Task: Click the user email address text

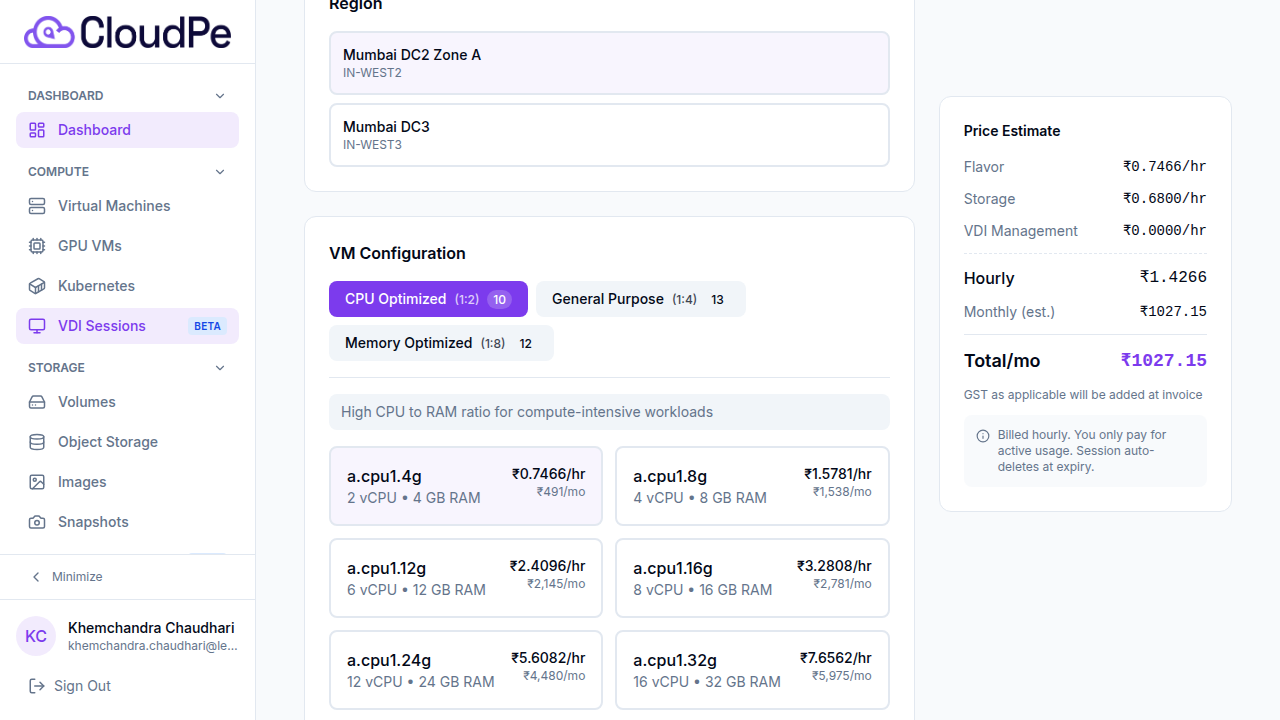Action: [x=153, y=646]
